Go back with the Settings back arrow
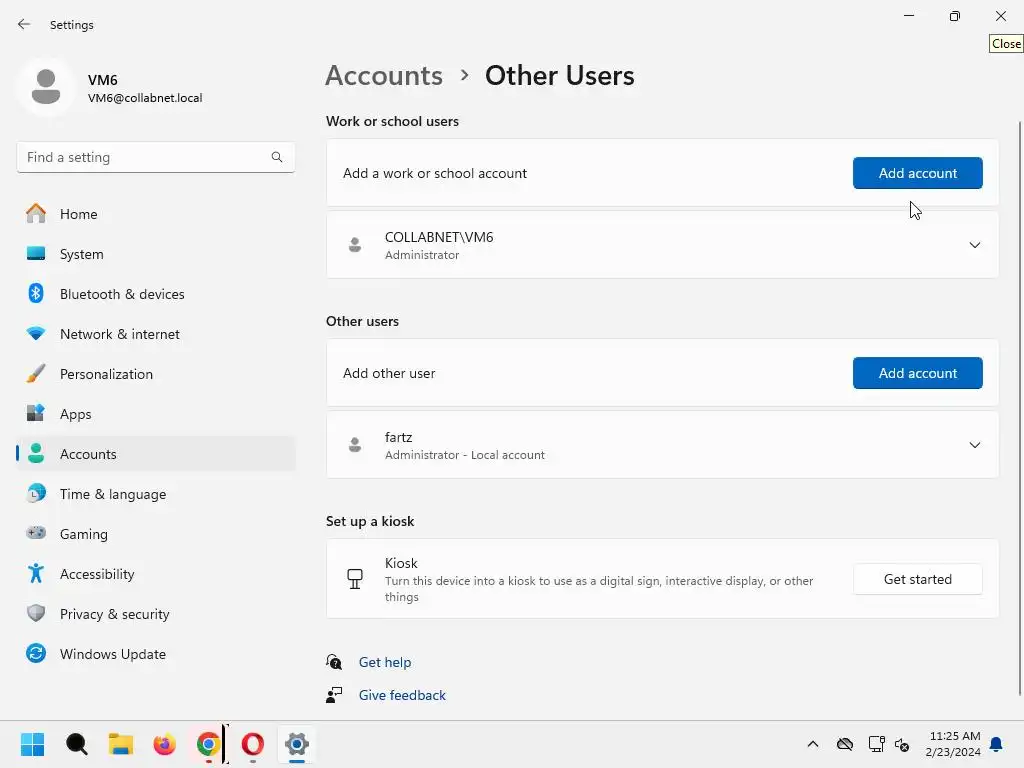The width and height of the screenshot is (1024, 768). 24,25
